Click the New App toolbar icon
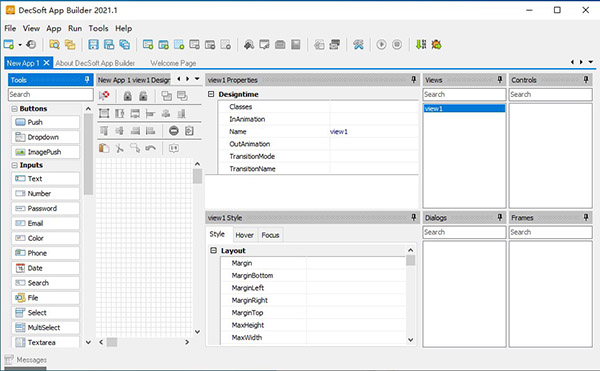This screenshot has width=600, height=371. pos(9,44)
